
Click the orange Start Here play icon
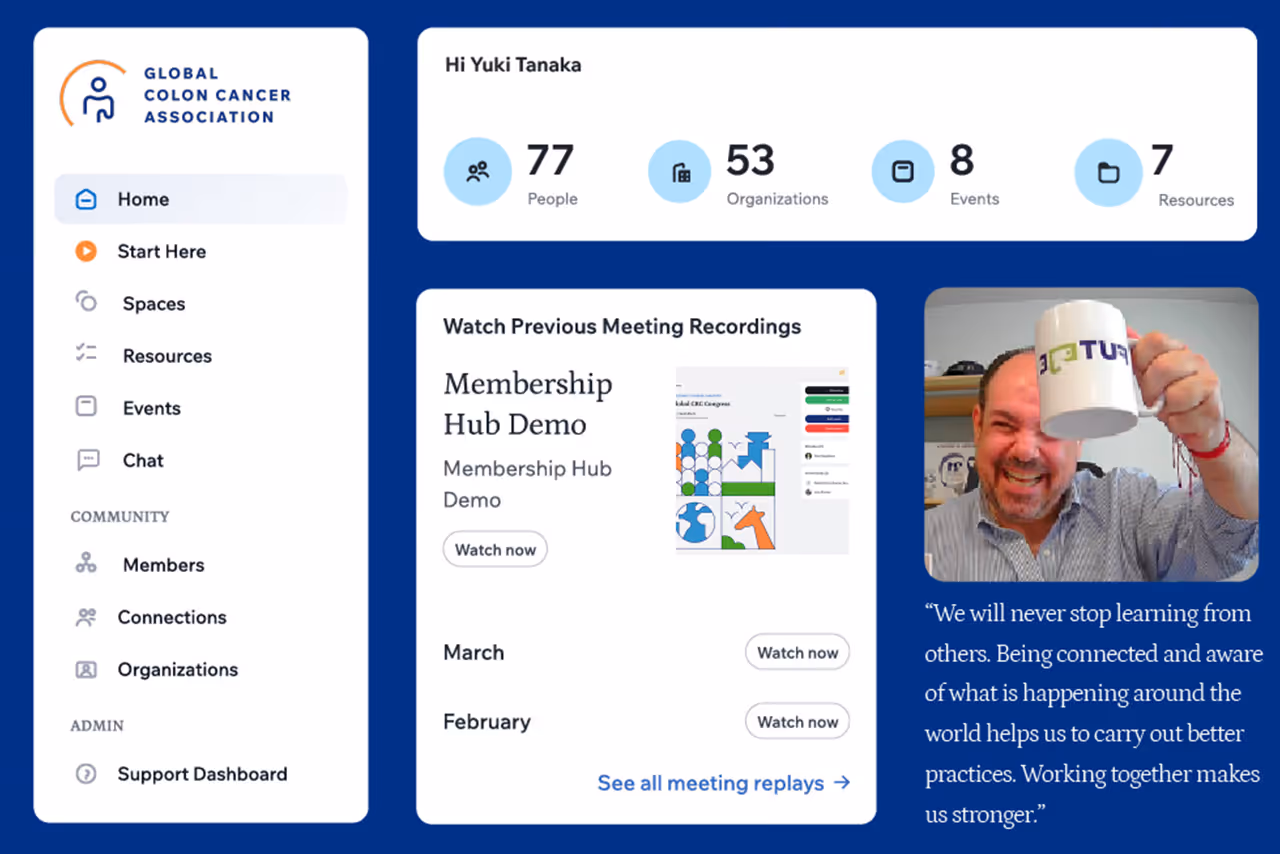[x=86, y=251]
